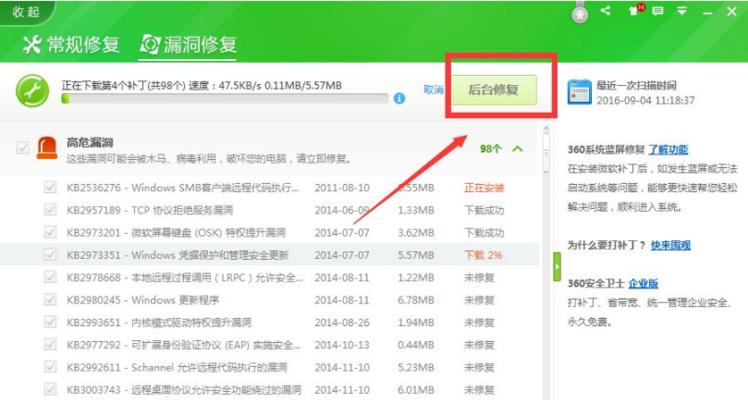This screenshot has width=748, height=400.
Task: Click the blue info icon beside progress bar
Action: (399, 98)
